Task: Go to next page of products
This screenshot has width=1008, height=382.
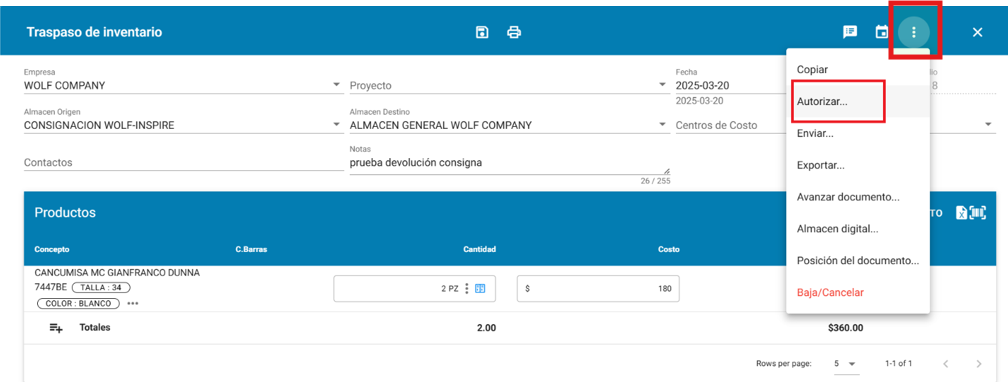Action: pos(978,364)
